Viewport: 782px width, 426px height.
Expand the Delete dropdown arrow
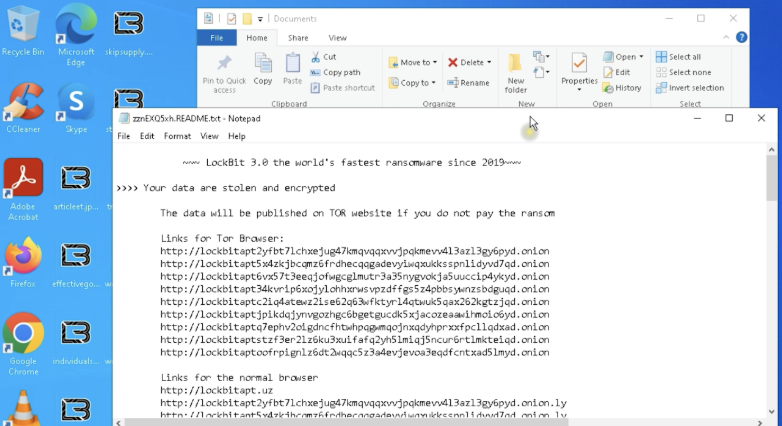pyautogui.click(x=489, y=62)
